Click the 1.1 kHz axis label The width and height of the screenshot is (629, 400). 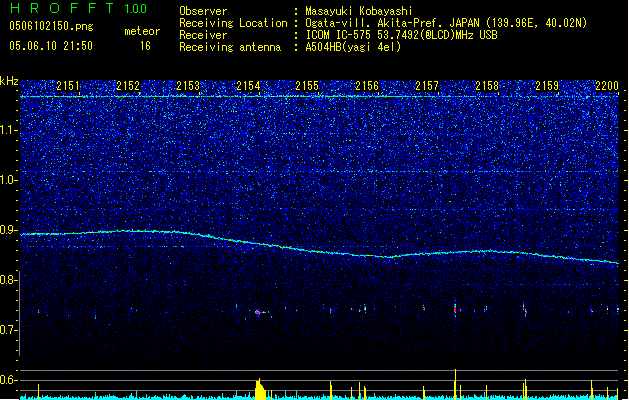(x=9, y=130)
